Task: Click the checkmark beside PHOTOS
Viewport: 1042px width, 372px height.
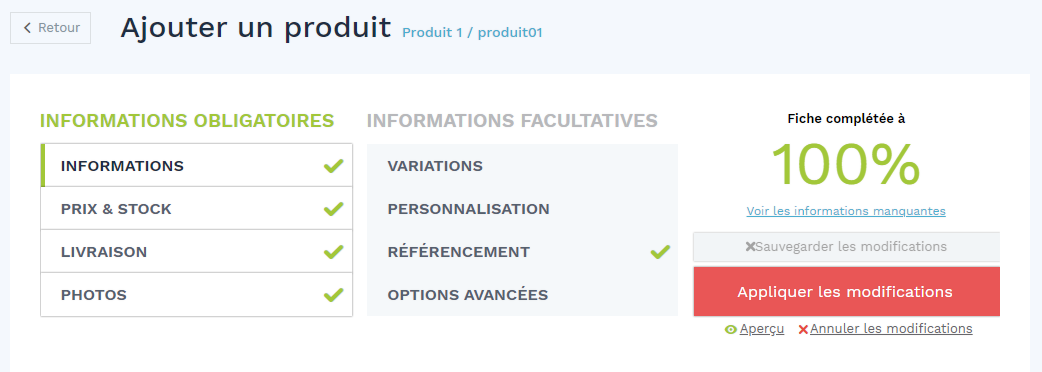Action: (x=334, y=295)
